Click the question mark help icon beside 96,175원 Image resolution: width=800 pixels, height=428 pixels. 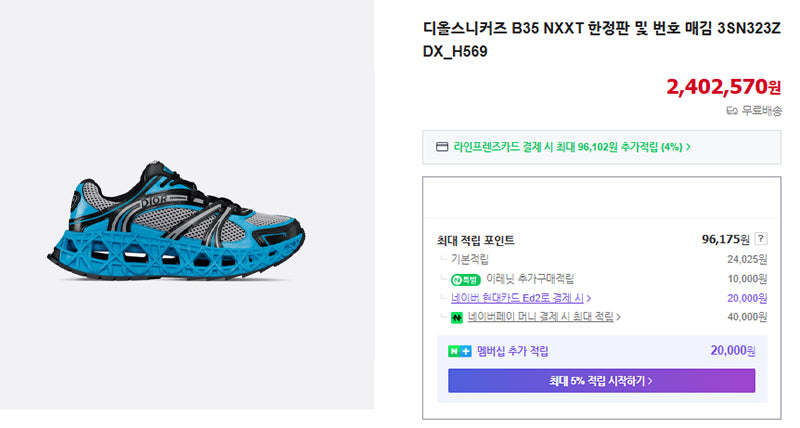[x=760, y=239]
